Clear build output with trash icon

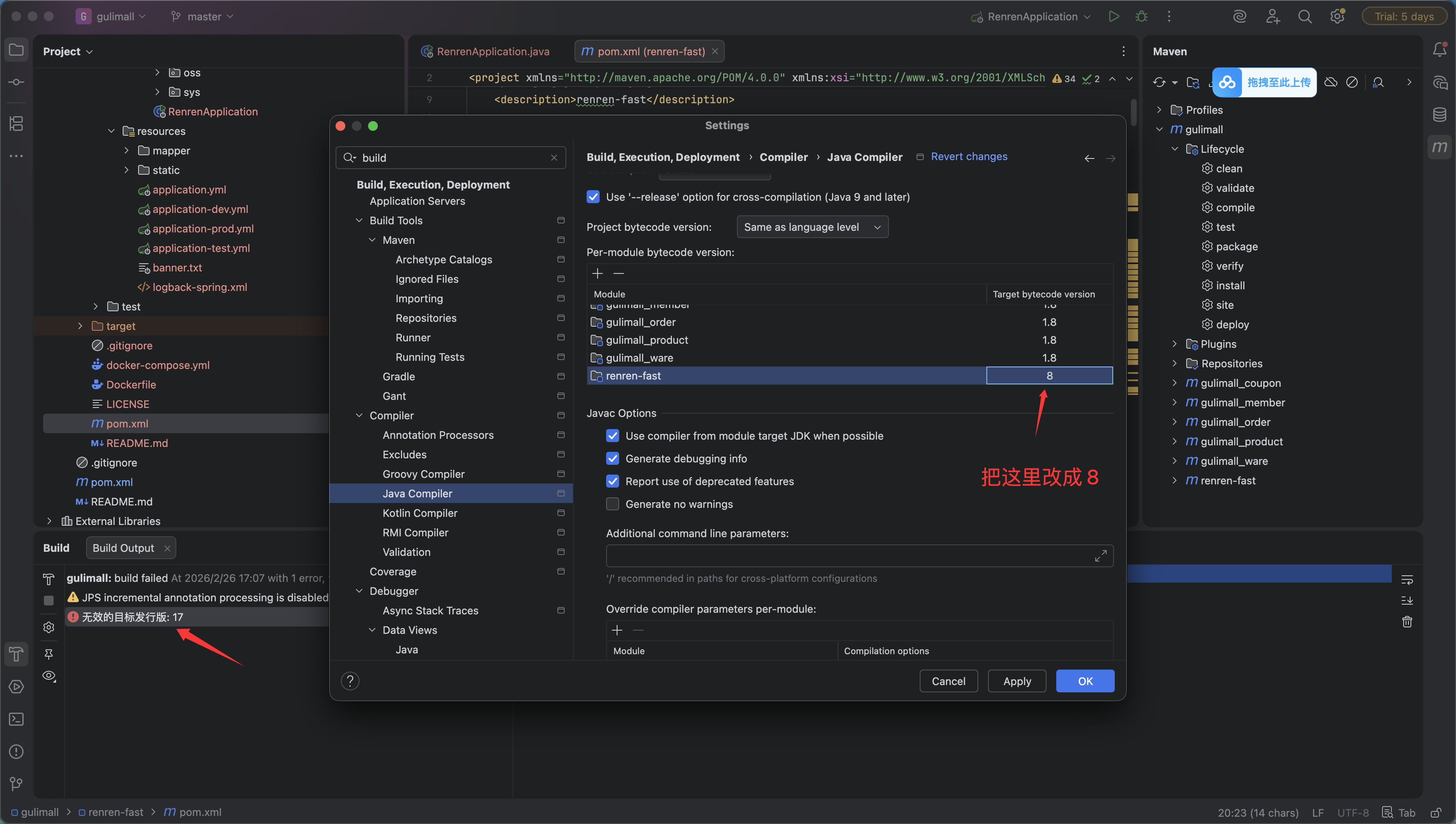click(x=1407, y=622)
